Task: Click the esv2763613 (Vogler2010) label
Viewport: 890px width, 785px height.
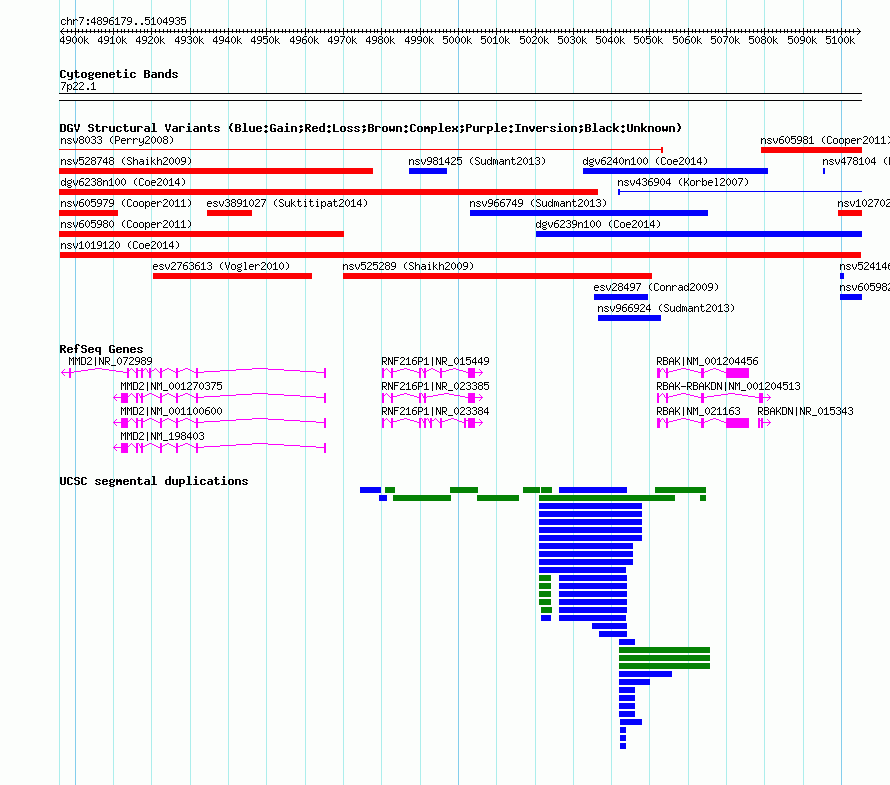Action: coord(221,266)
